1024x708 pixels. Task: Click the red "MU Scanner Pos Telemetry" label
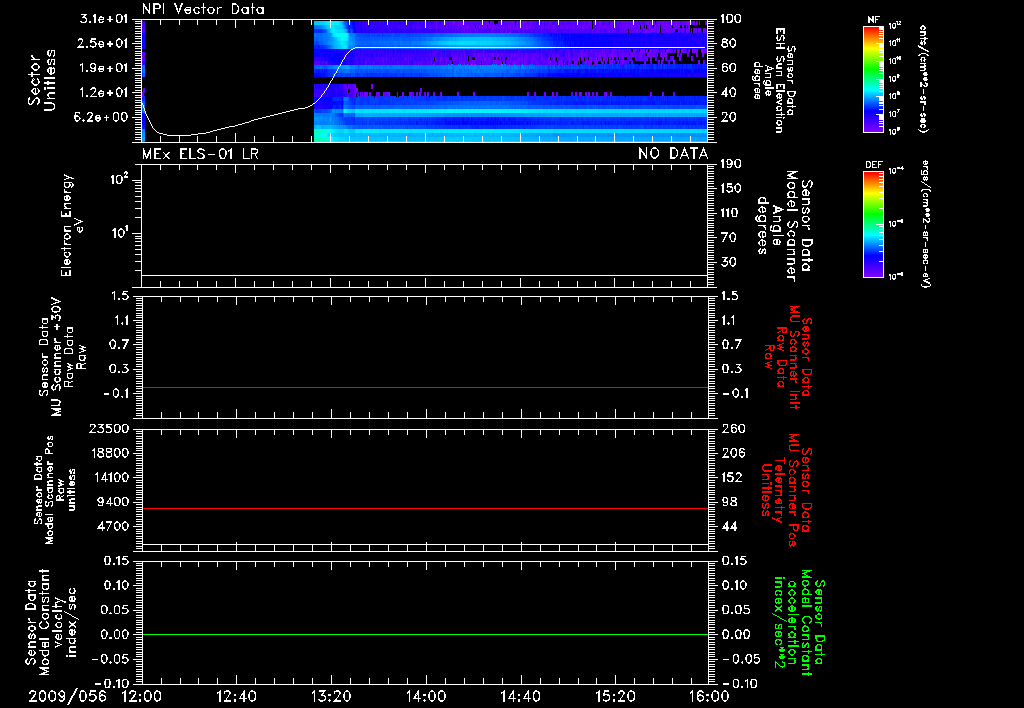coord(786,490)
